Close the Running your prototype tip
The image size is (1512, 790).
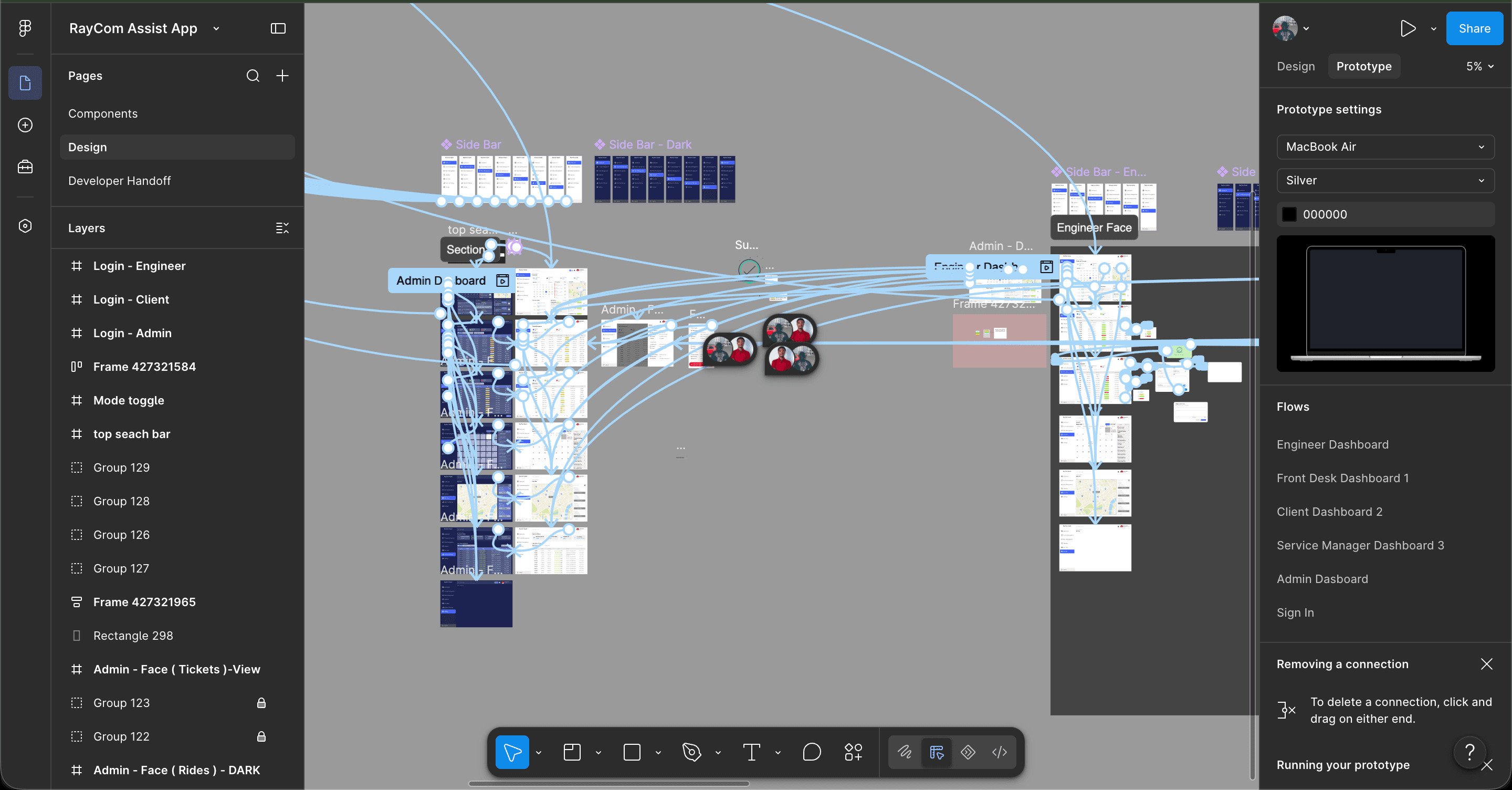pos(1487,765)
